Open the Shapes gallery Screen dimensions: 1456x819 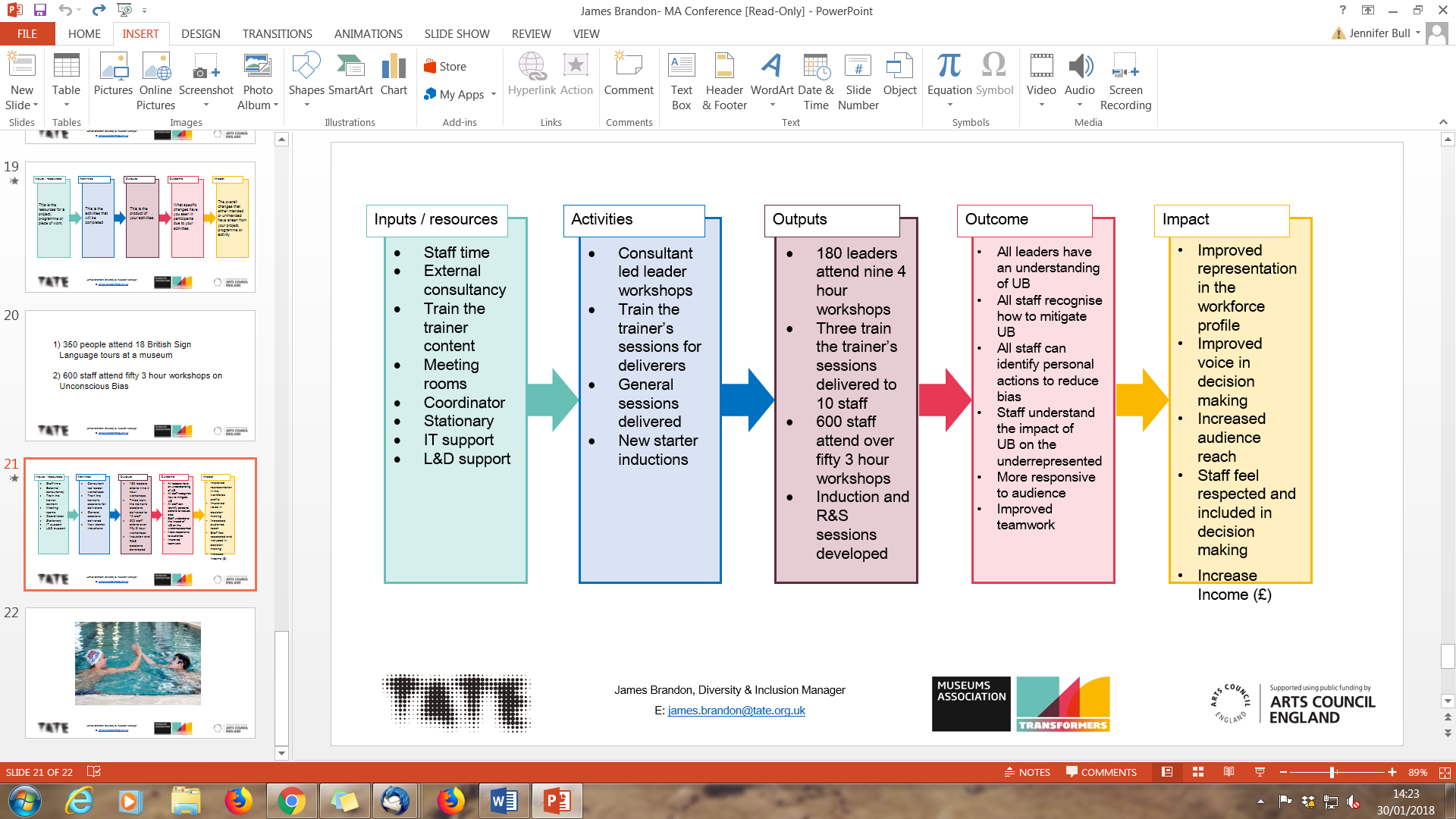(x=306, y=80)
